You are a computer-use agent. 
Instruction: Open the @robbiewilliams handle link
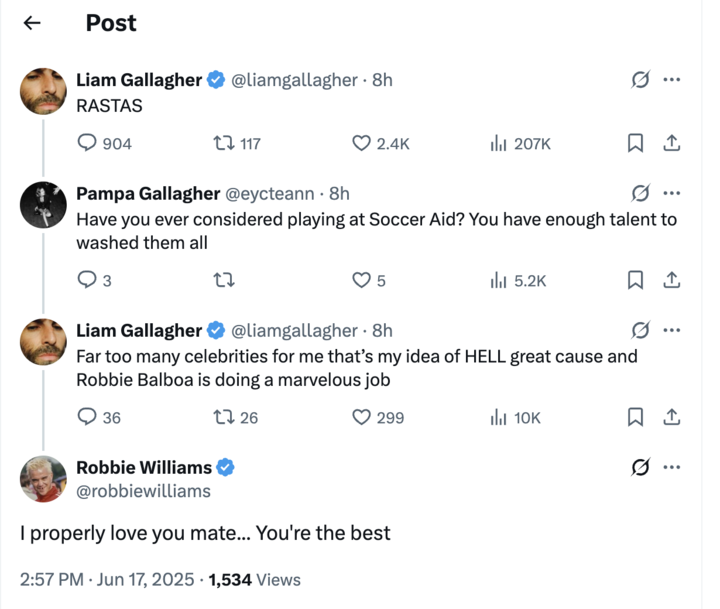143,491
